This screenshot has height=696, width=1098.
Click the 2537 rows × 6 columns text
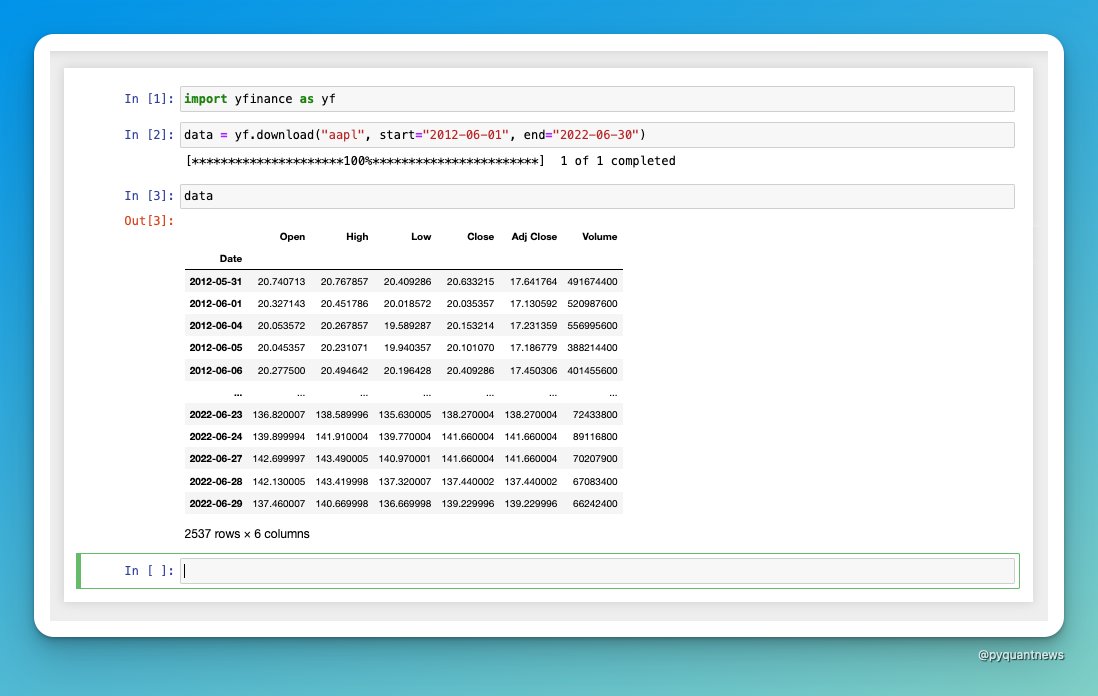(245, 533)
